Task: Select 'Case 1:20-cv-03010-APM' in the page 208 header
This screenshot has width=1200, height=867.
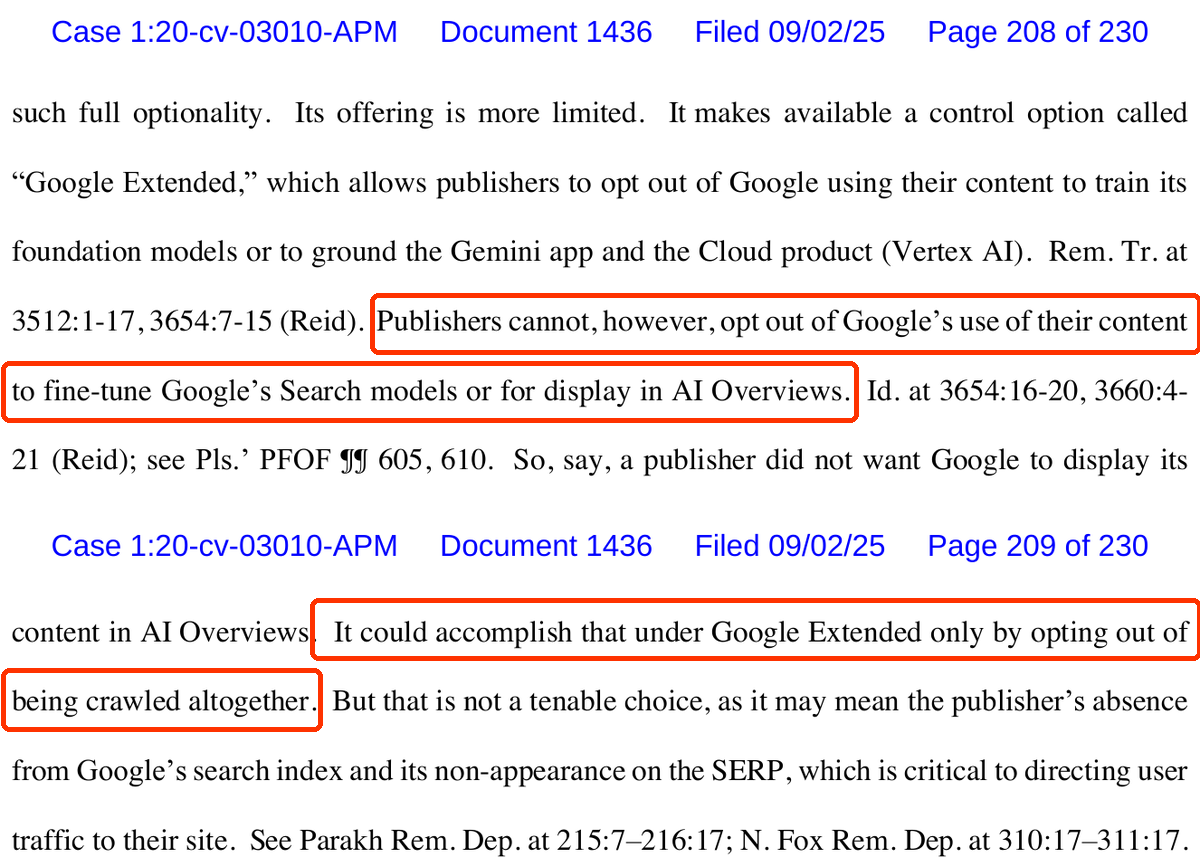Action: (224, 32)
